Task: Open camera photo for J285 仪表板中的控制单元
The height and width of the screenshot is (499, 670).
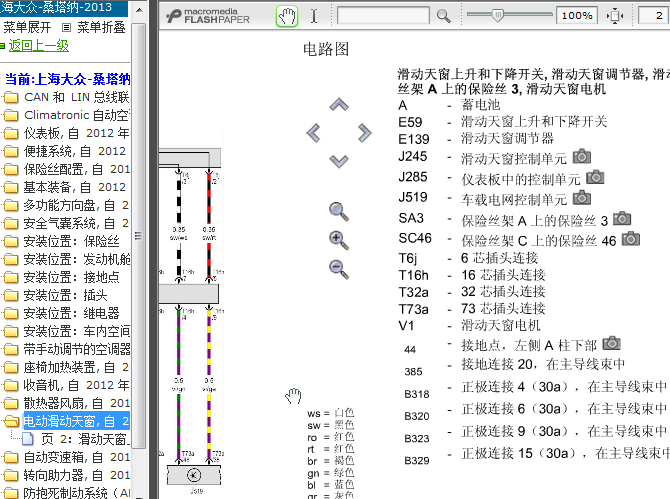Action: (x=595, y=177)
